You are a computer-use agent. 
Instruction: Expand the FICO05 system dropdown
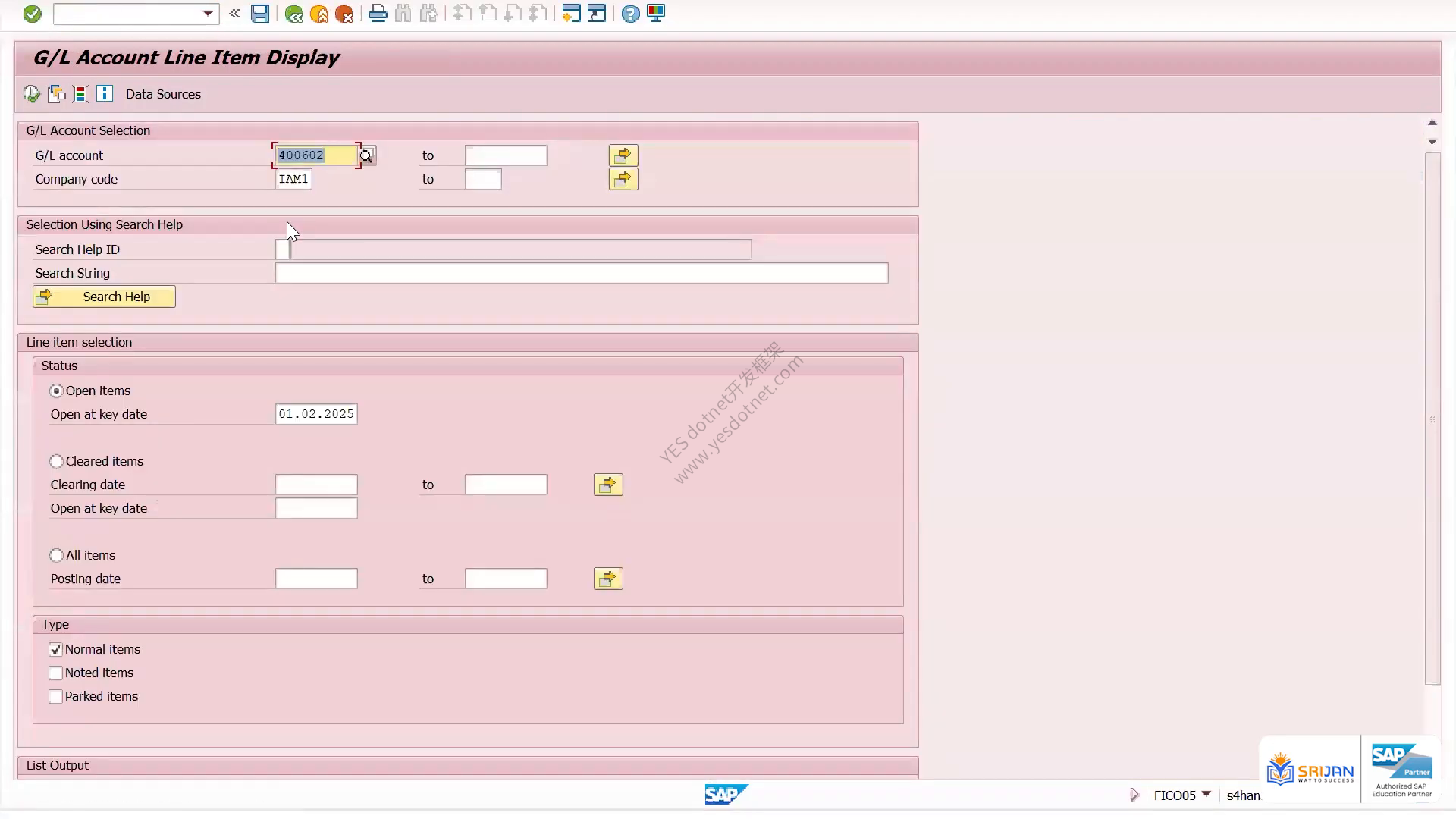click(1207, 794)
